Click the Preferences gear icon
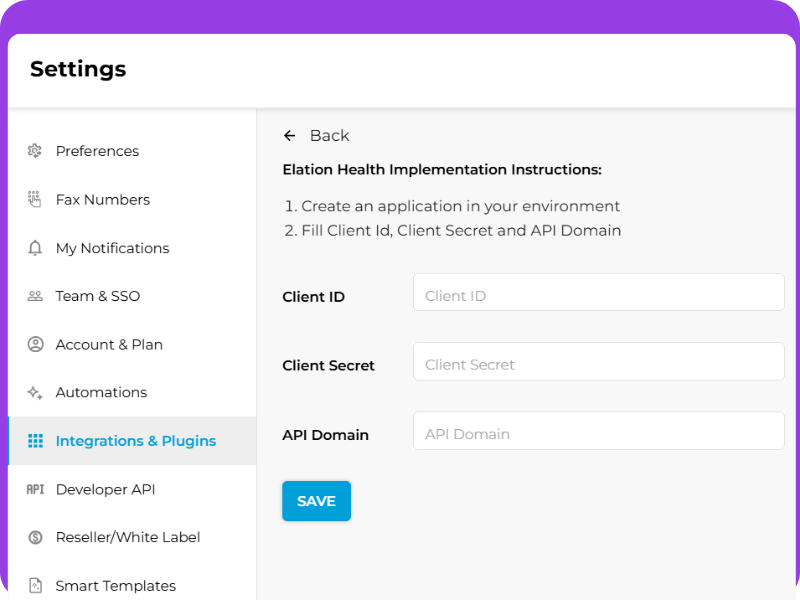 tap(35, 151)
